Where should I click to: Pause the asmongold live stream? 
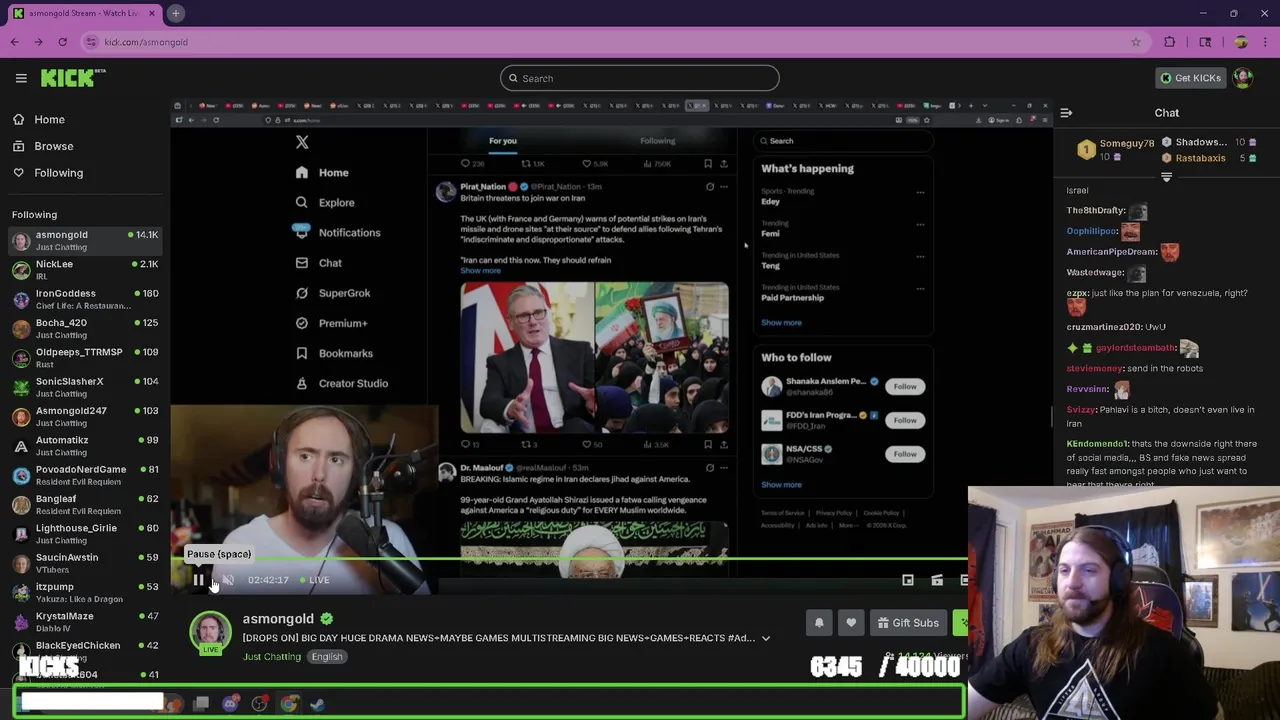[198, 580]
